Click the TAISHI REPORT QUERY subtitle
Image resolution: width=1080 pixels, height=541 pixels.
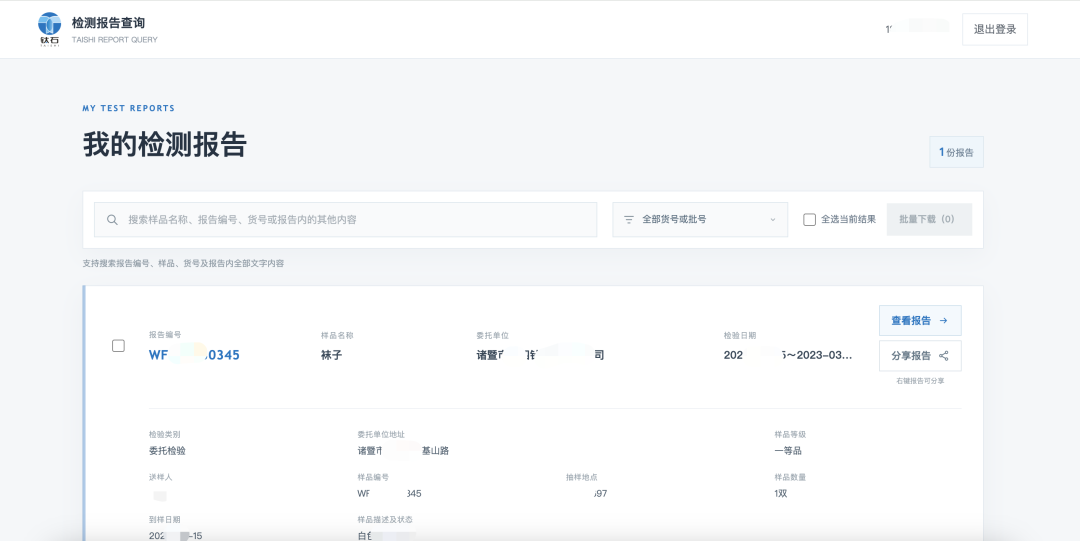coord(114,40)
